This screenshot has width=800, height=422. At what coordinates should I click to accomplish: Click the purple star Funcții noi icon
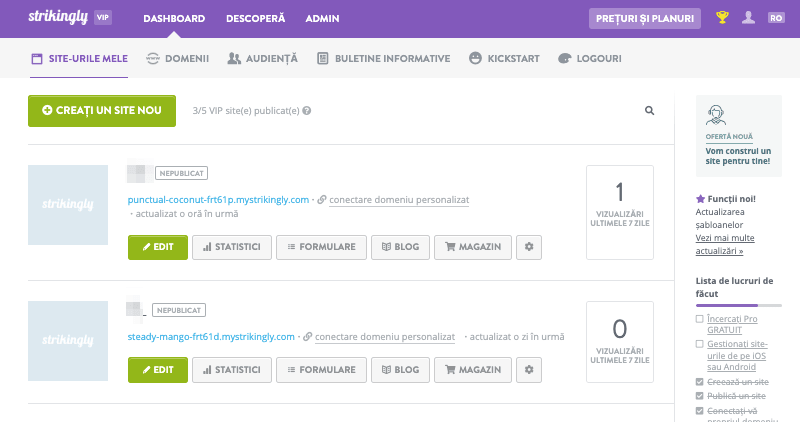[701, 199]
